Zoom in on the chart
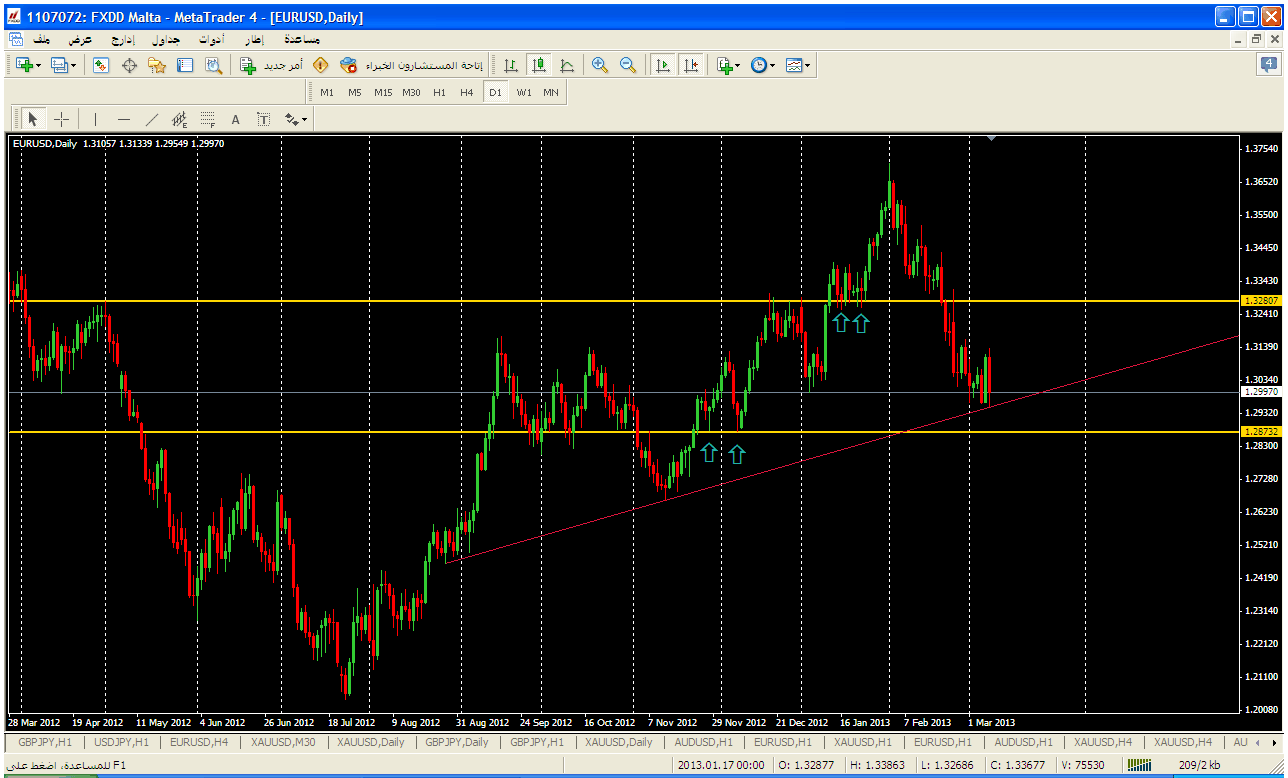The width and height of the screenshot is (1288, 778). click(600, 65)
